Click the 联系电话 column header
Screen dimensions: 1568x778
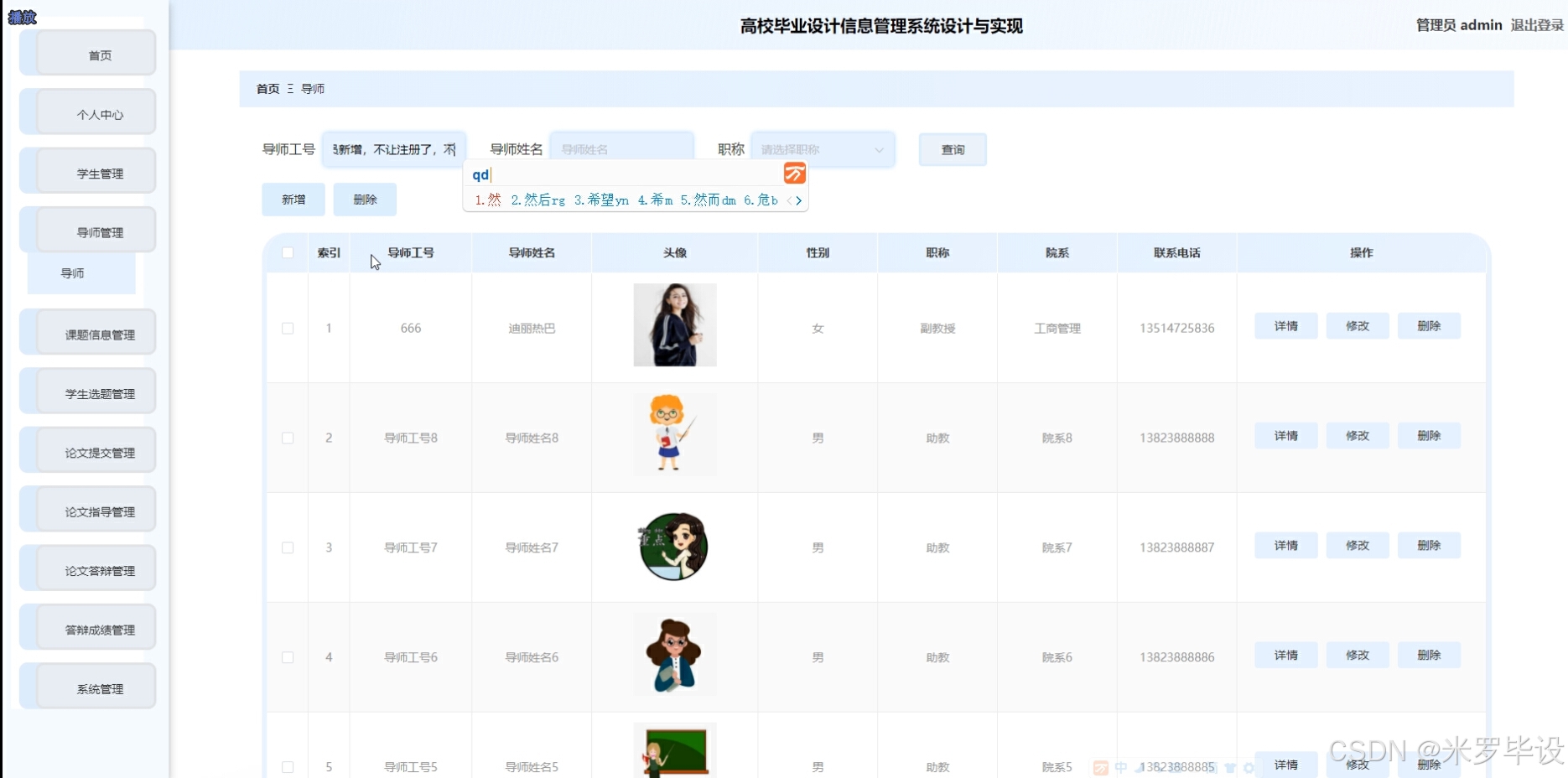tap(1176, 253)
